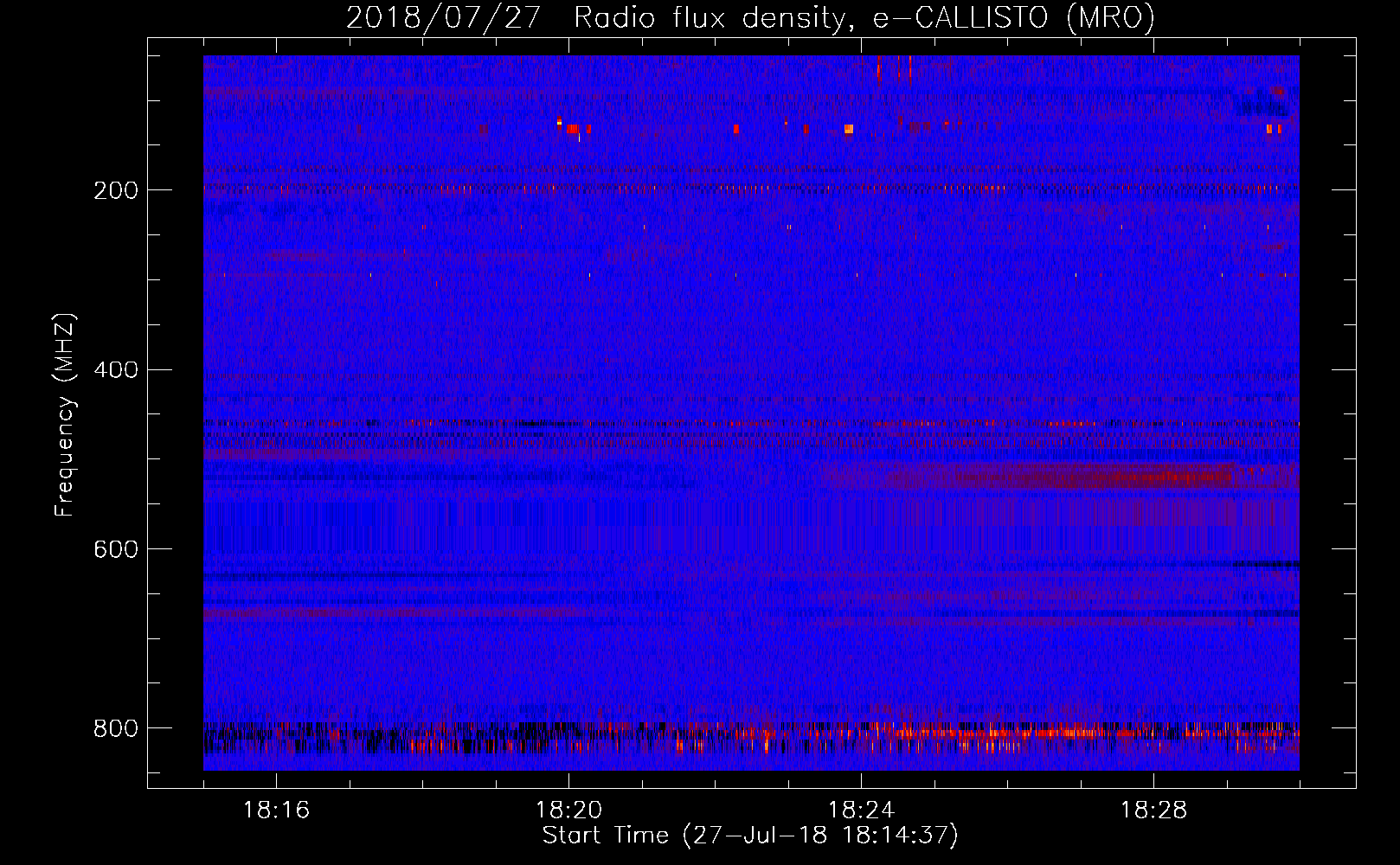Click the "Frequency (MHZ)" axis label
The width and height of the screenshot is (1400, 865).
(x=64, y=414)
